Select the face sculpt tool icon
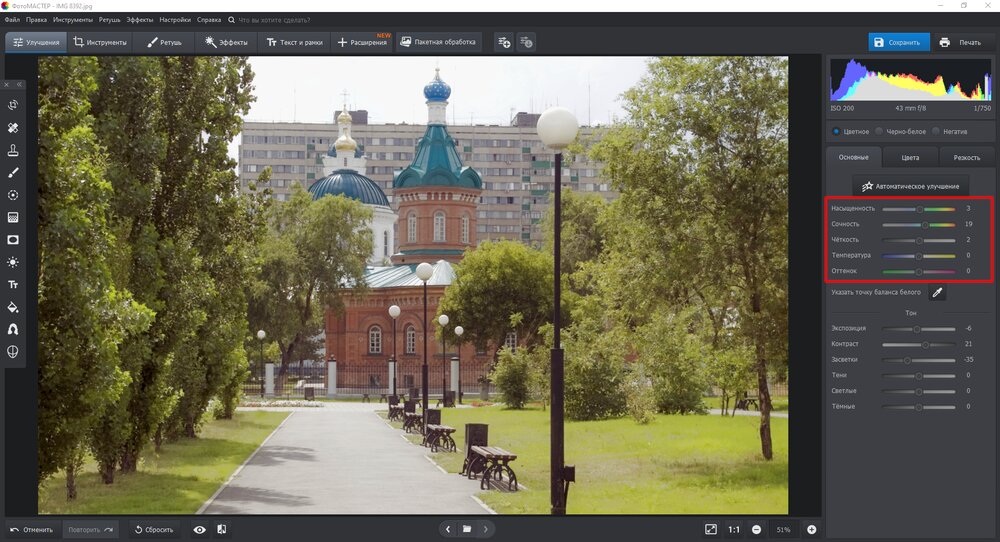The width and height of the screenshot is (1000, 542). click(13, 351)
